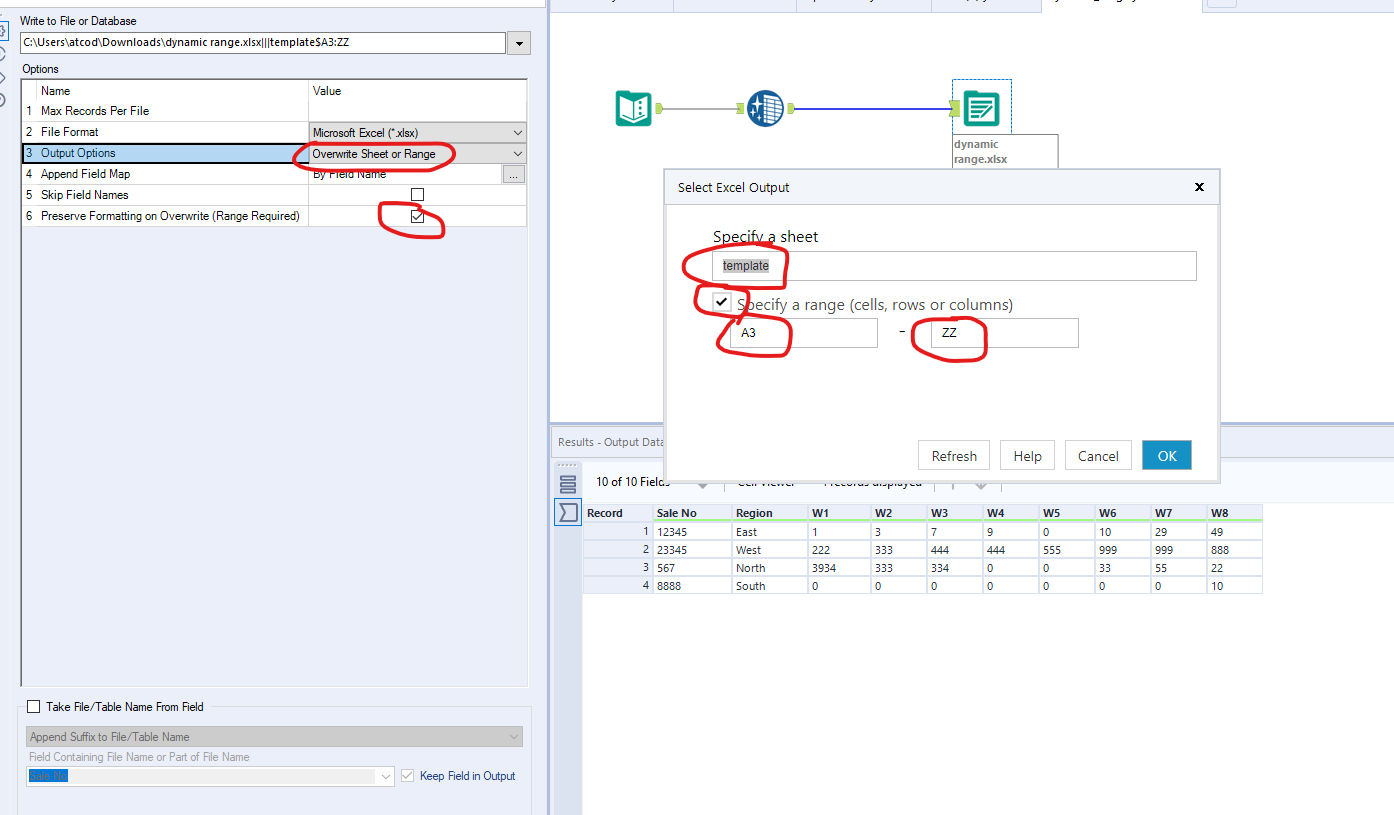
Task: Close the Select Excel Output dialog
Action: (x=1199, y=187)
